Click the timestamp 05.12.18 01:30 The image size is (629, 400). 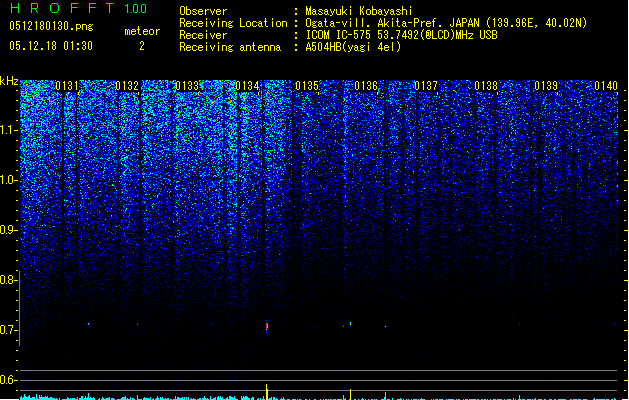pyautogui.click(x=51, y=46)
